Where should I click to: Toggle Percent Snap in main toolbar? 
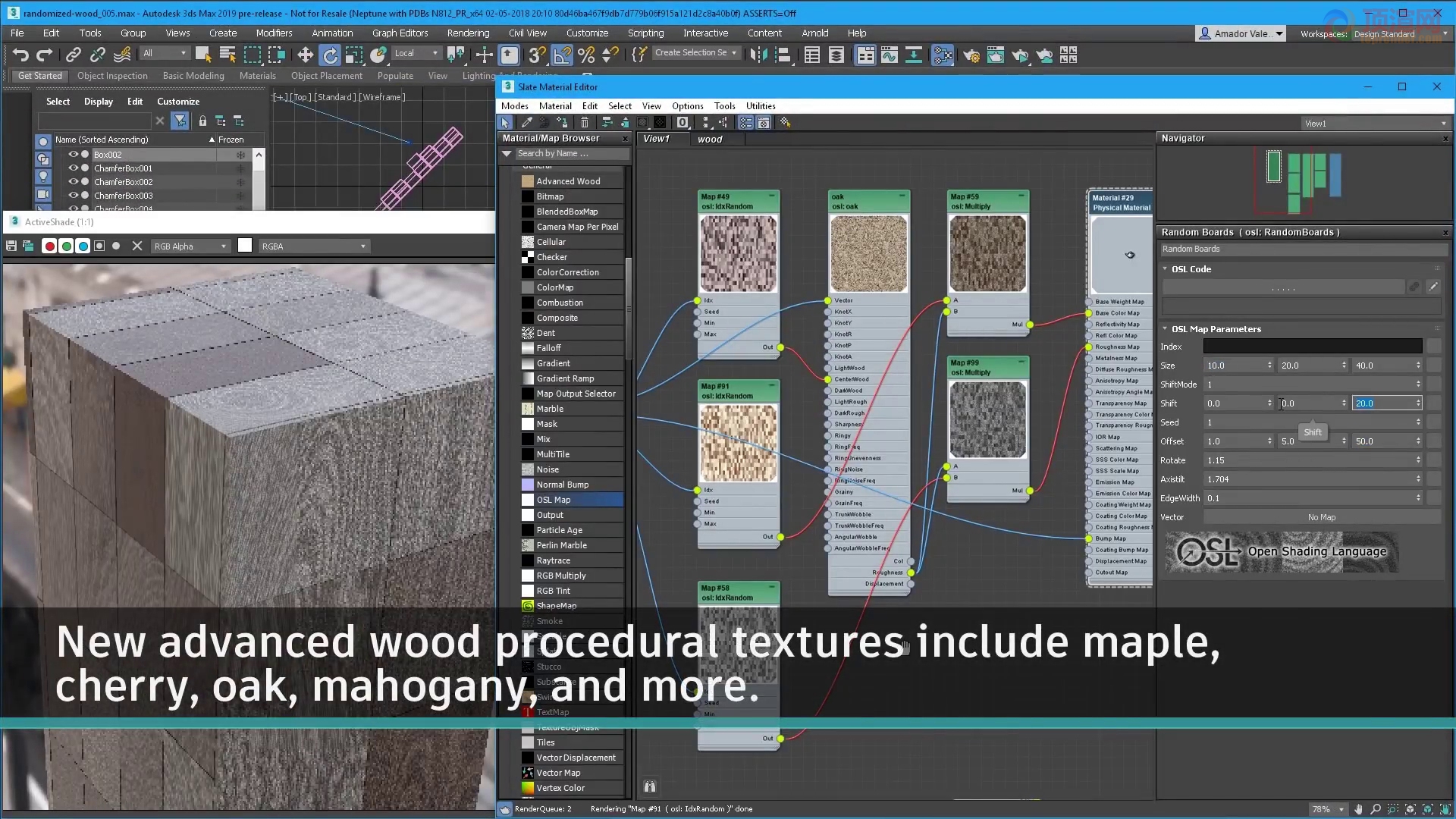586,55
